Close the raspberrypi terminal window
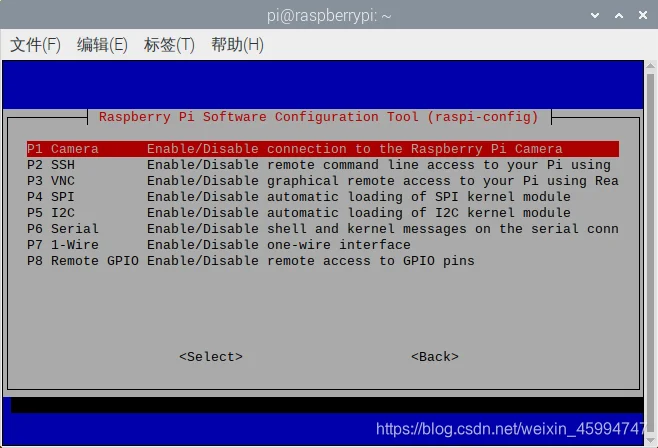 tap(641, 15)
